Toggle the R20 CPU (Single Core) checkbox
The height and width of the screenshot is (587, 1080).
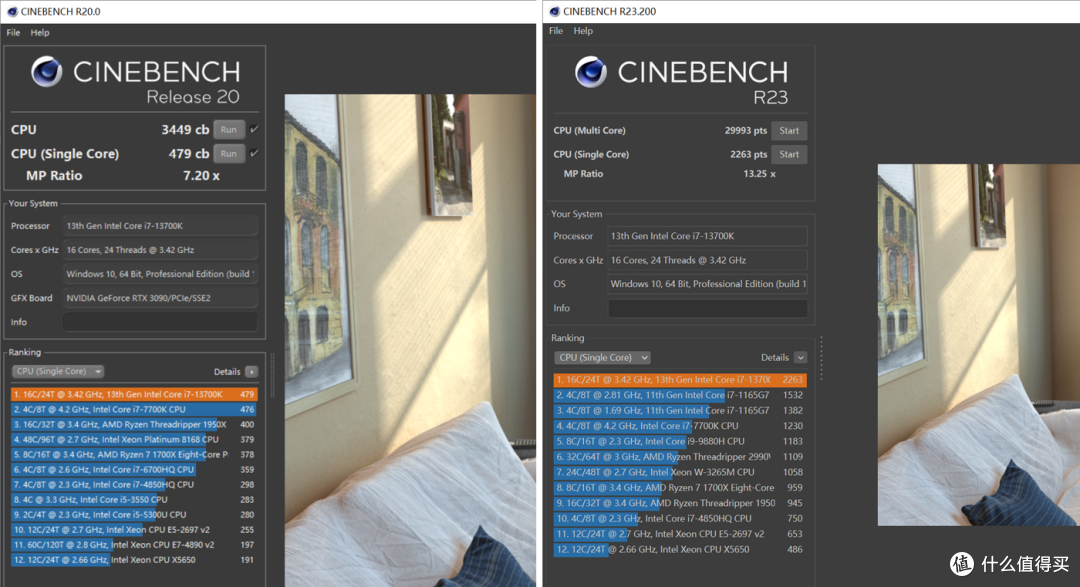254,153
